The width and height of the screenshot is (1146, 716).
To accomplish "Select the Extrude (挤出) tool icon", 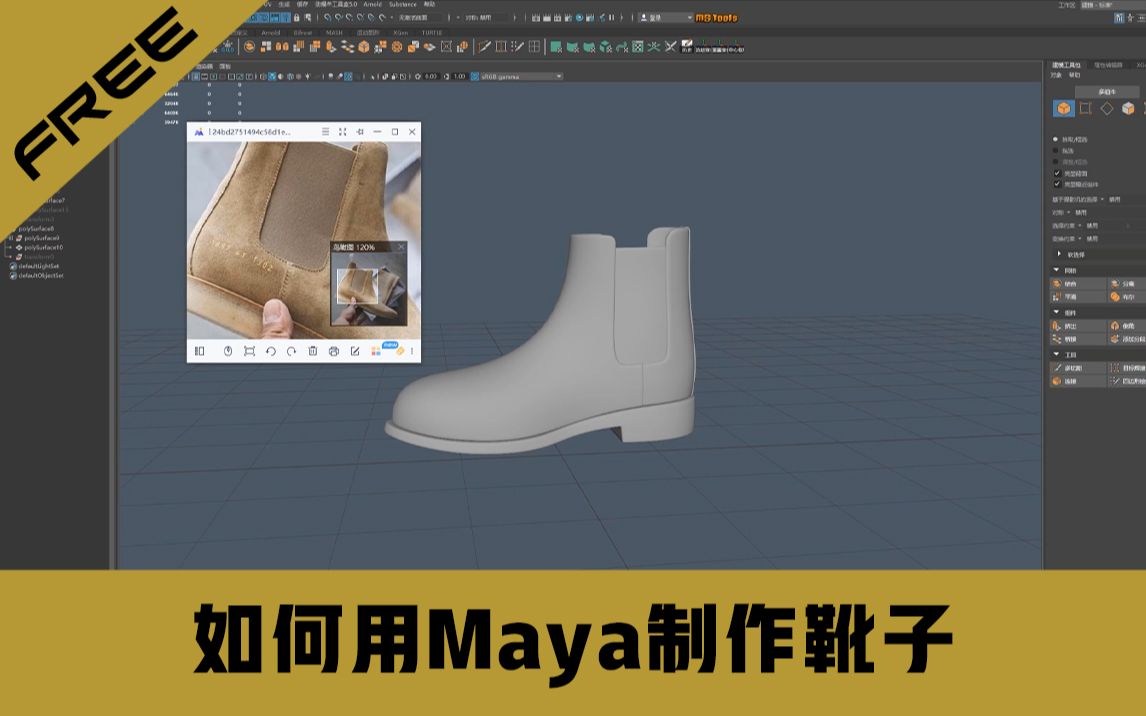I will (x=1055, y=326).
